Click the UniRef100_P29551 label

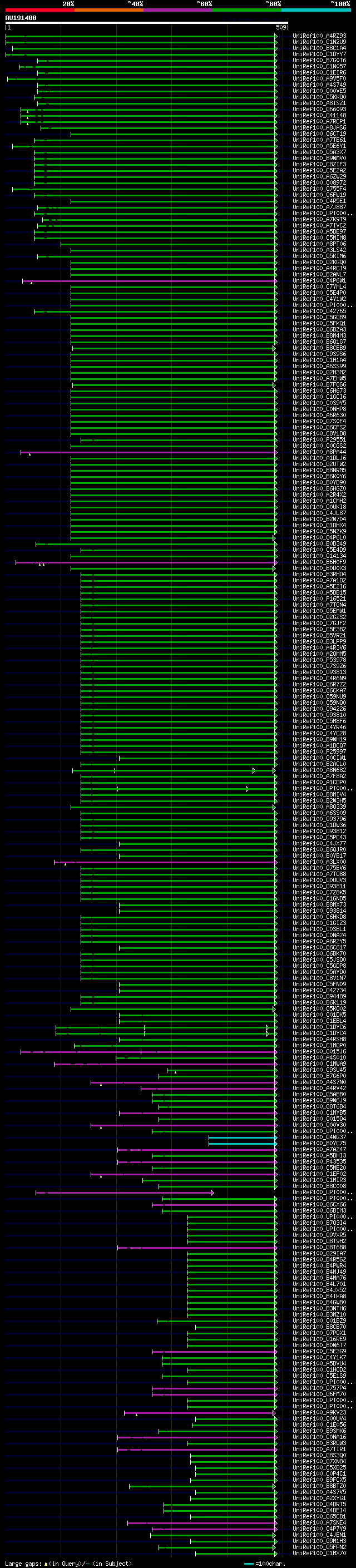pos(319,439)
